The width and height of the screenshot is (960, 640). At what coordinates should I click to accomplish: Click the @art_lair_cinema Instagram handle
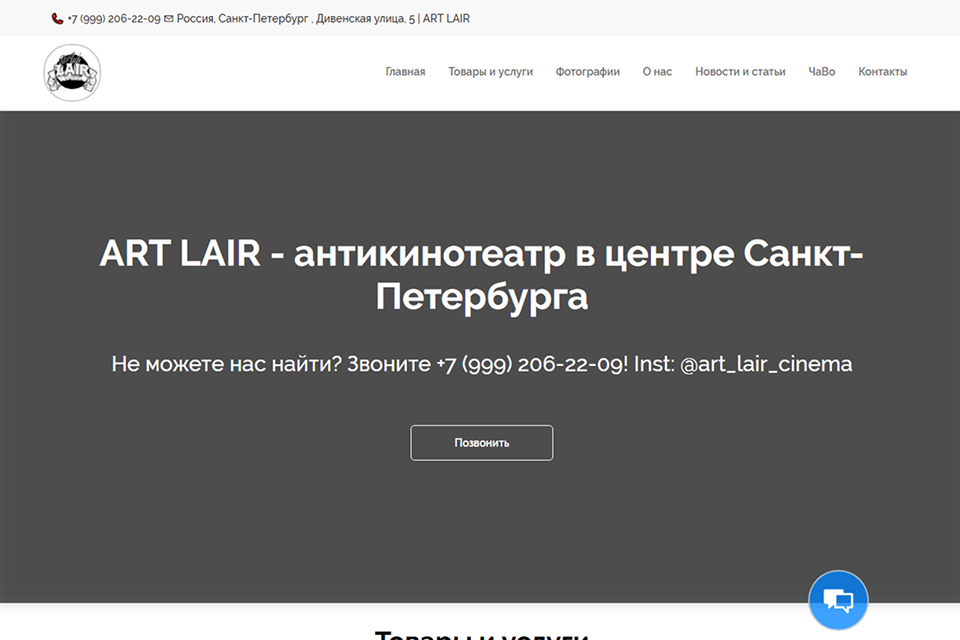pos(765,364)
